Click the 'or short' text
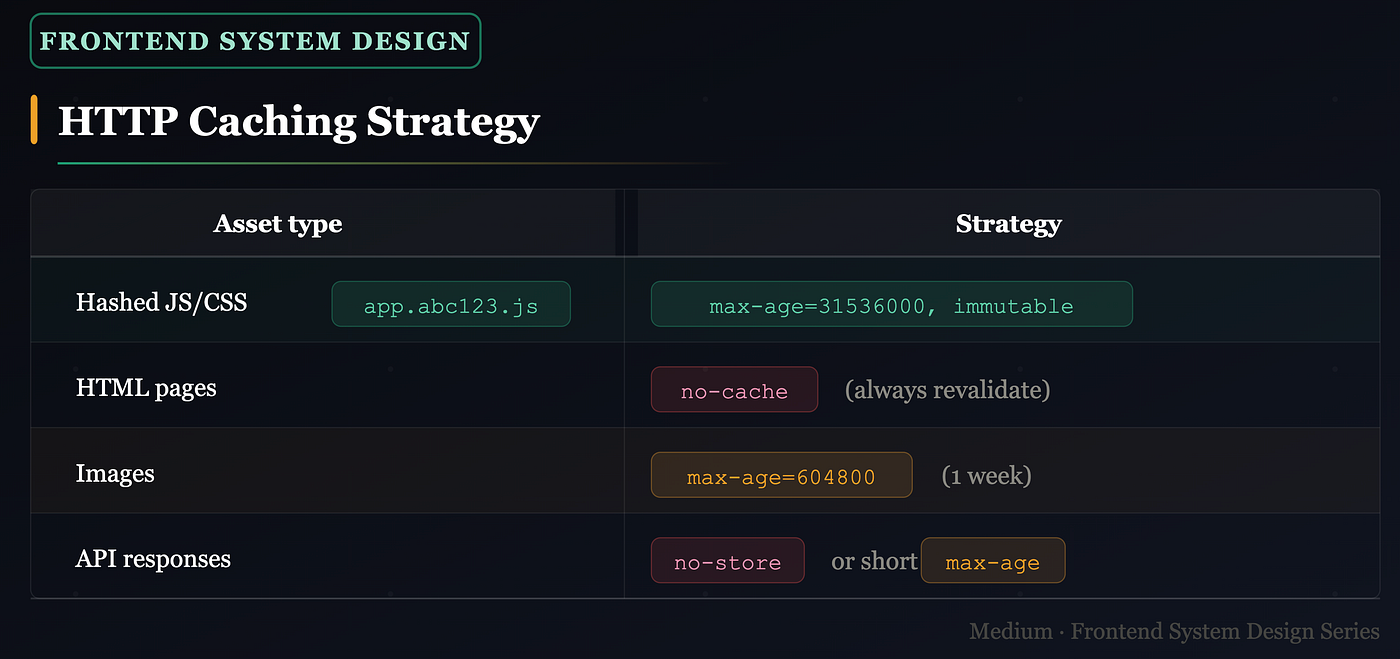Screen dimensions: 1400x659 pos(874,561)
